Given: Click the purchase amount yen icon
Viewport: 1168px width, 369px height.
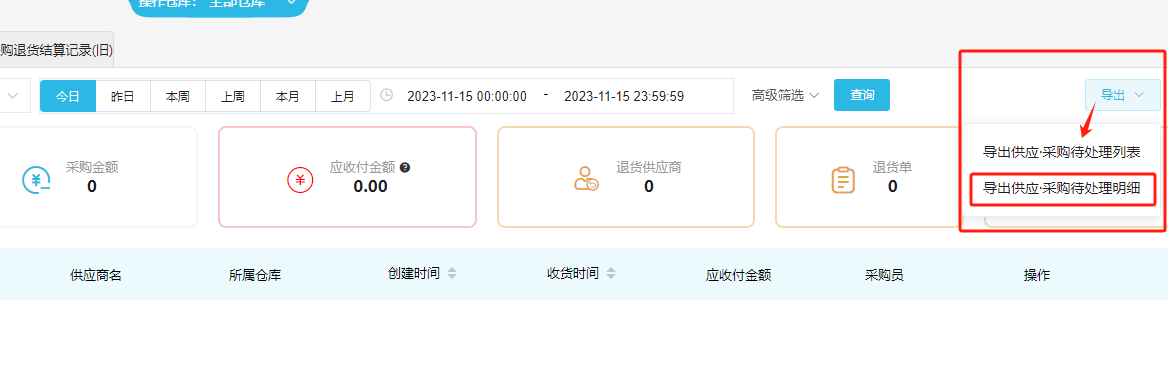Looking at the screenshot, I should point(36,180).
